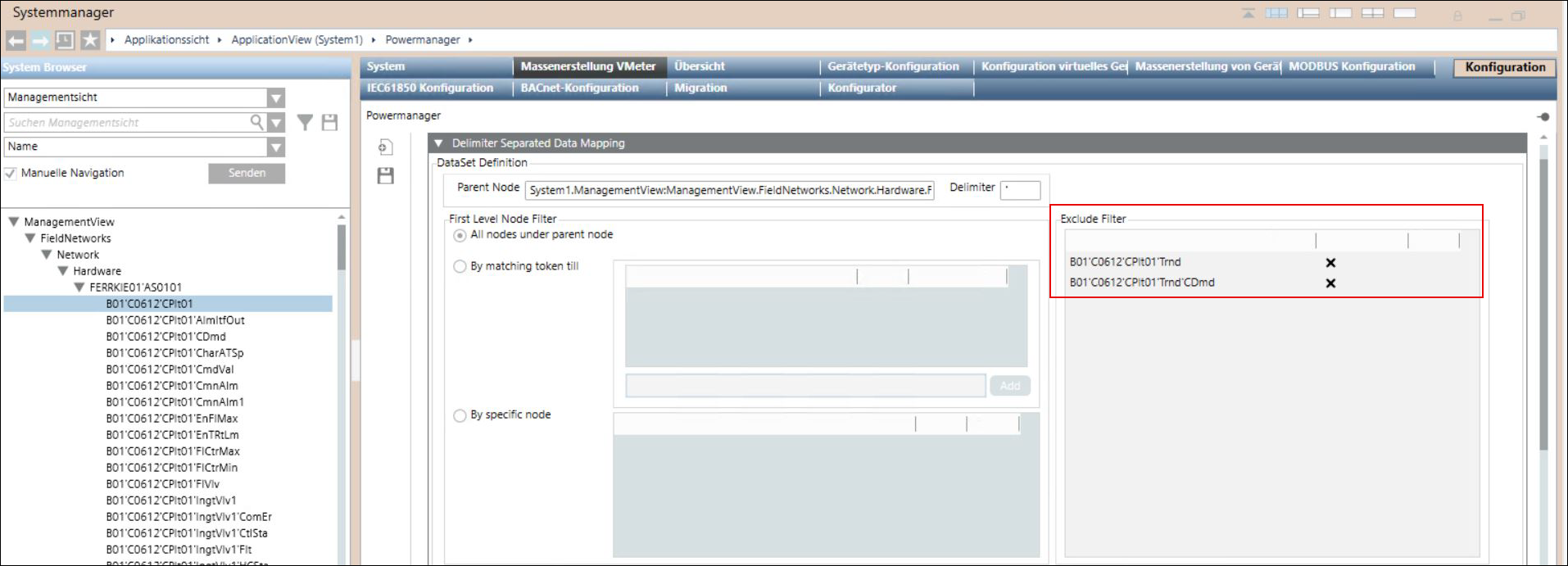
Task: Click the Senden button
Action: coord(247,174)
